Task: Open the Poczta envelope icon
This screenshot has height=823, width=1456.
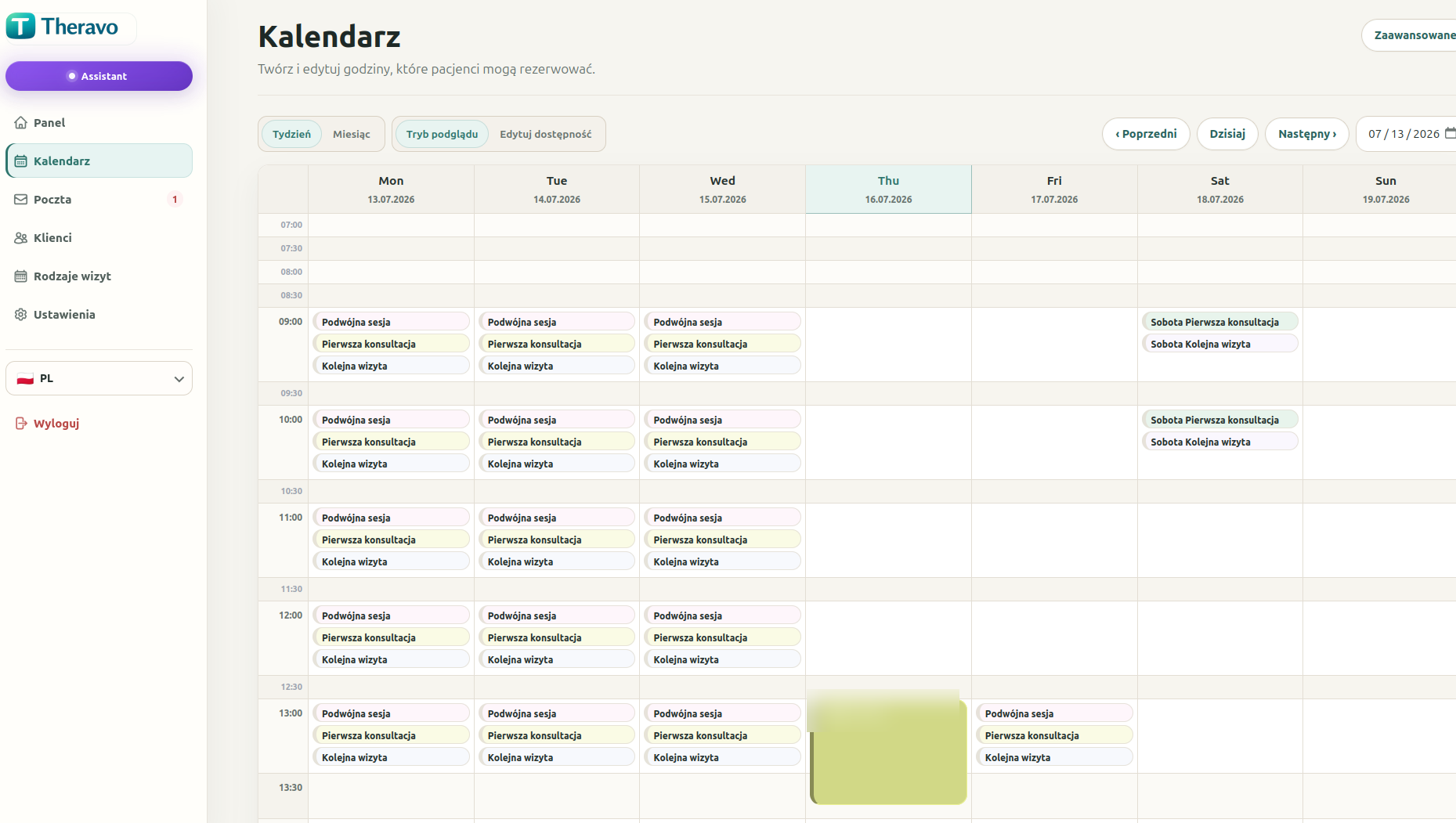Action: point(21,200)
